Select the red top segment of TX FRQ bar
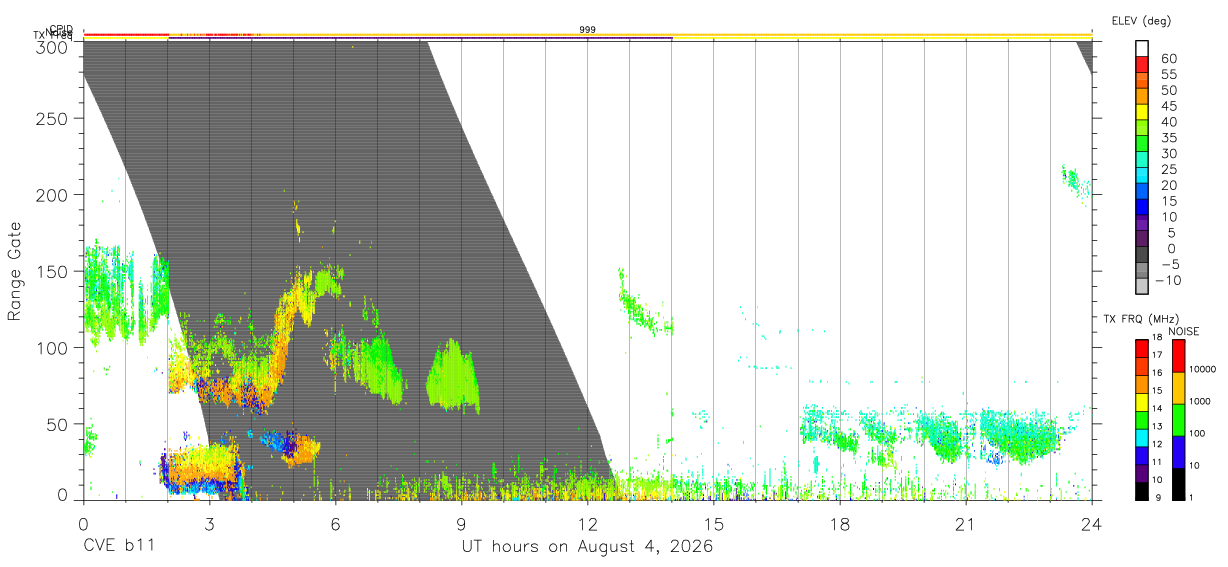Screen dimensions: 1228x567 1142,347
